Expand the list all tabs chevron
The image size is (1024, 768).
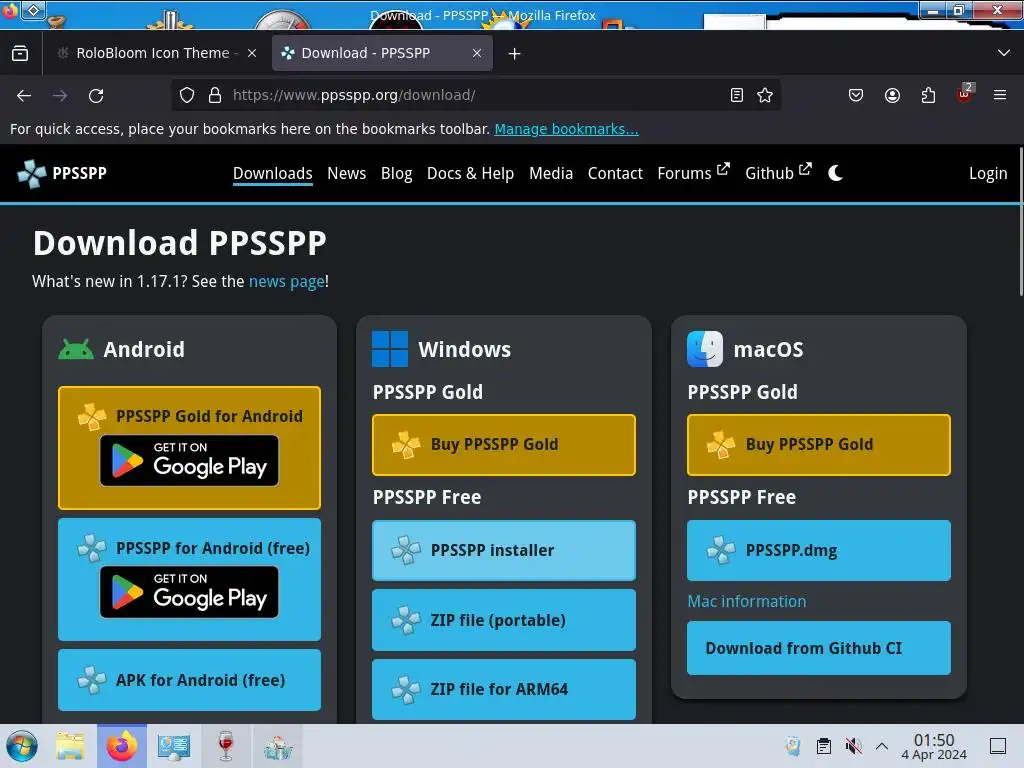pyautogui.click(x=1004, y=53)
